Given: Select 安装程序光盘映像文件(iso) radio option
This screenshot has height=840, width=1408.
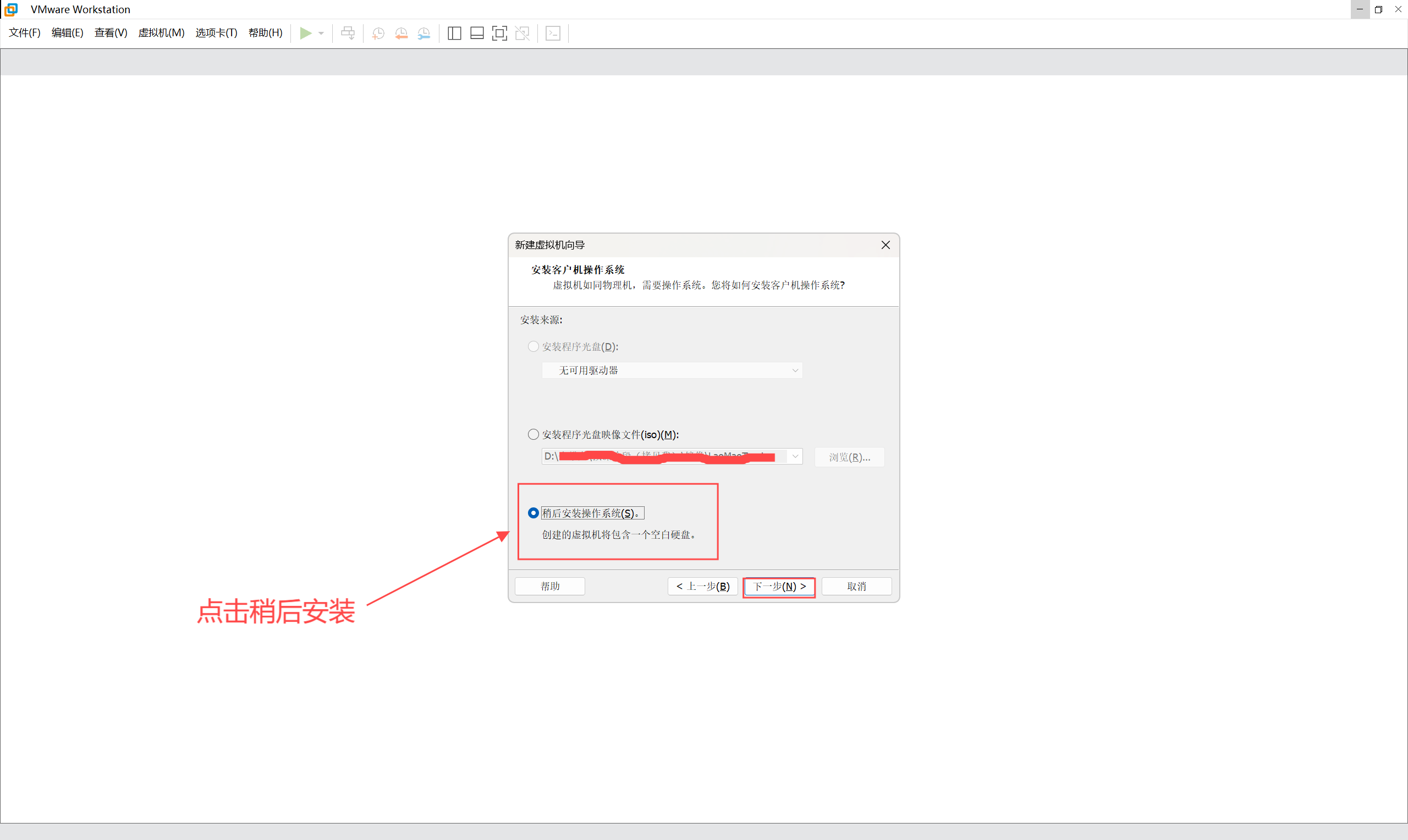Looking at the screenshot, I should [533, 434].
